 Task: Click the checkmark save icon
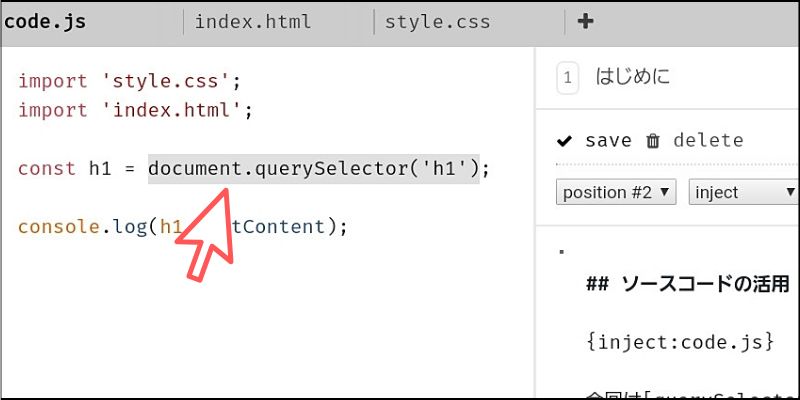pyautogui.click(x=565, y=141)
